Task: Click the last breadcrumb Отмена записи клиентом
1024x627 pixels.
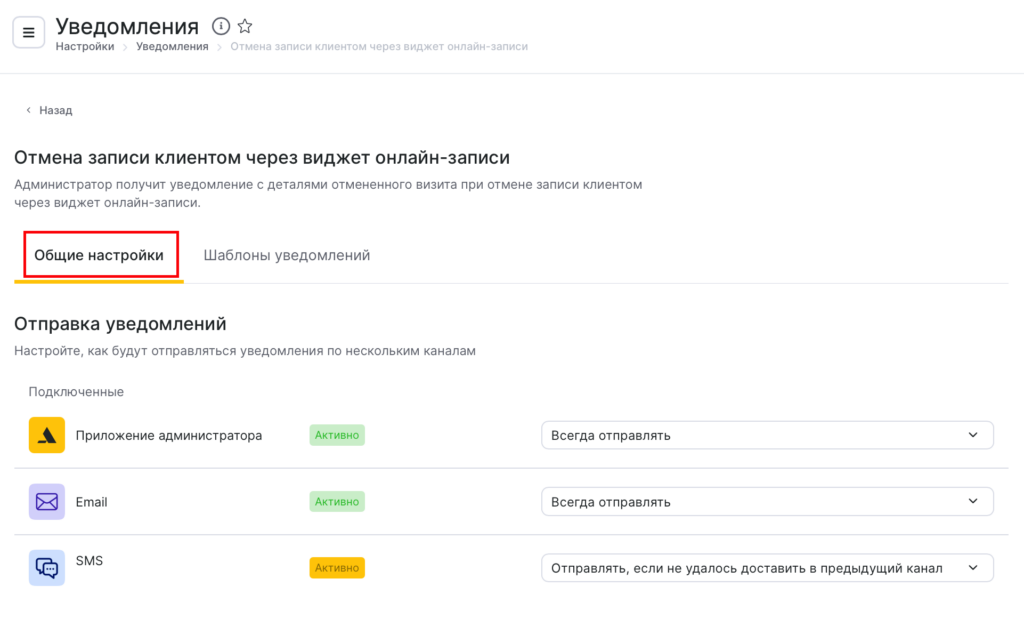Action: click(x=379, y=46)
